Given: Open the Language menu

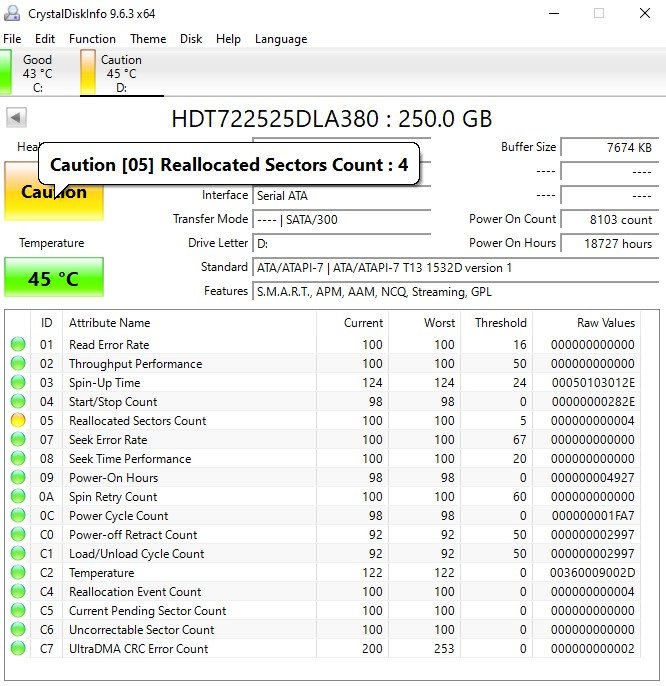Looking at the screenshot, I should pos(281,39).
